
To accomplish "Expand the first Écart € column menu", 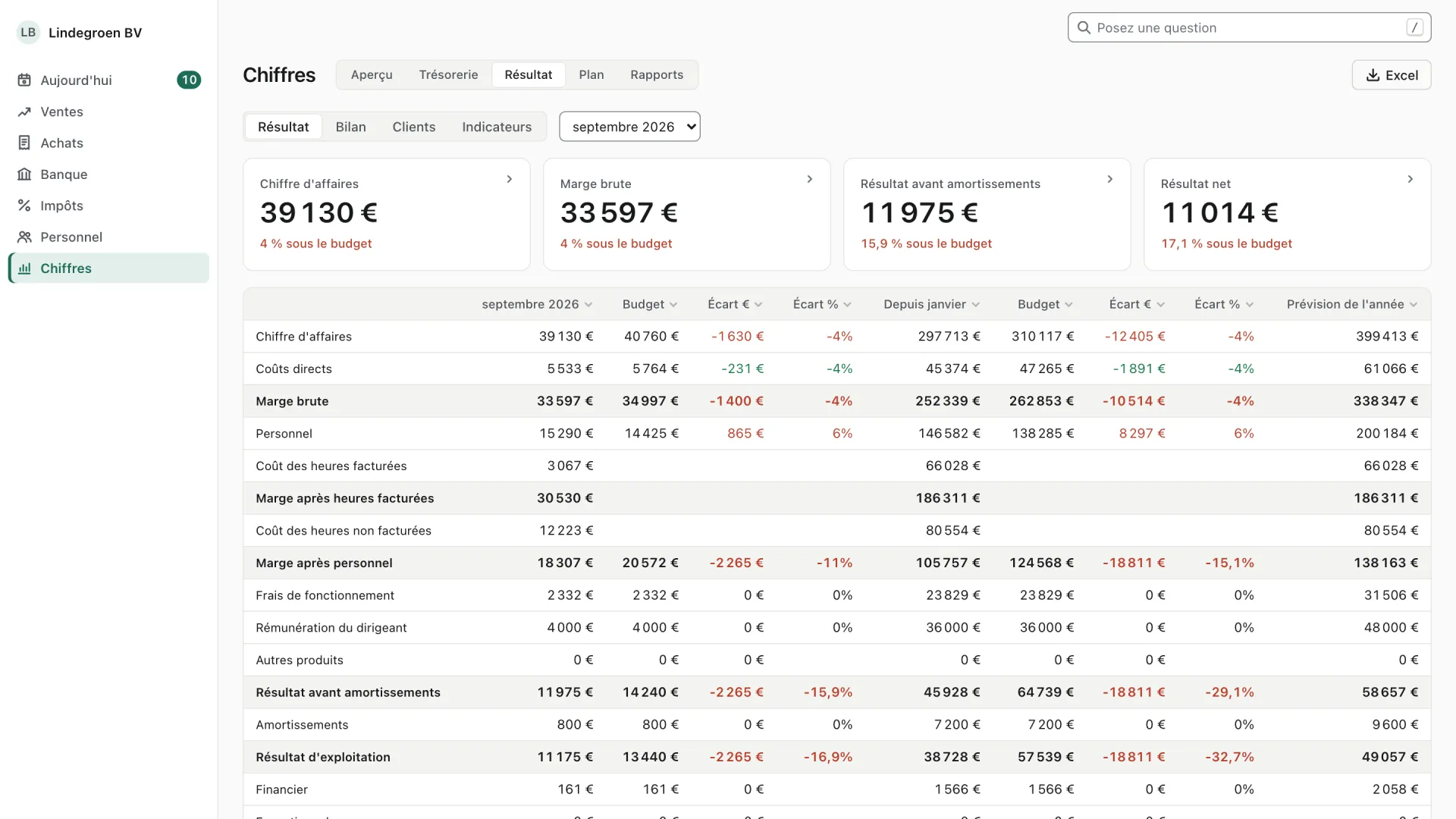I will pyautogui.click(x=758, y=305).
